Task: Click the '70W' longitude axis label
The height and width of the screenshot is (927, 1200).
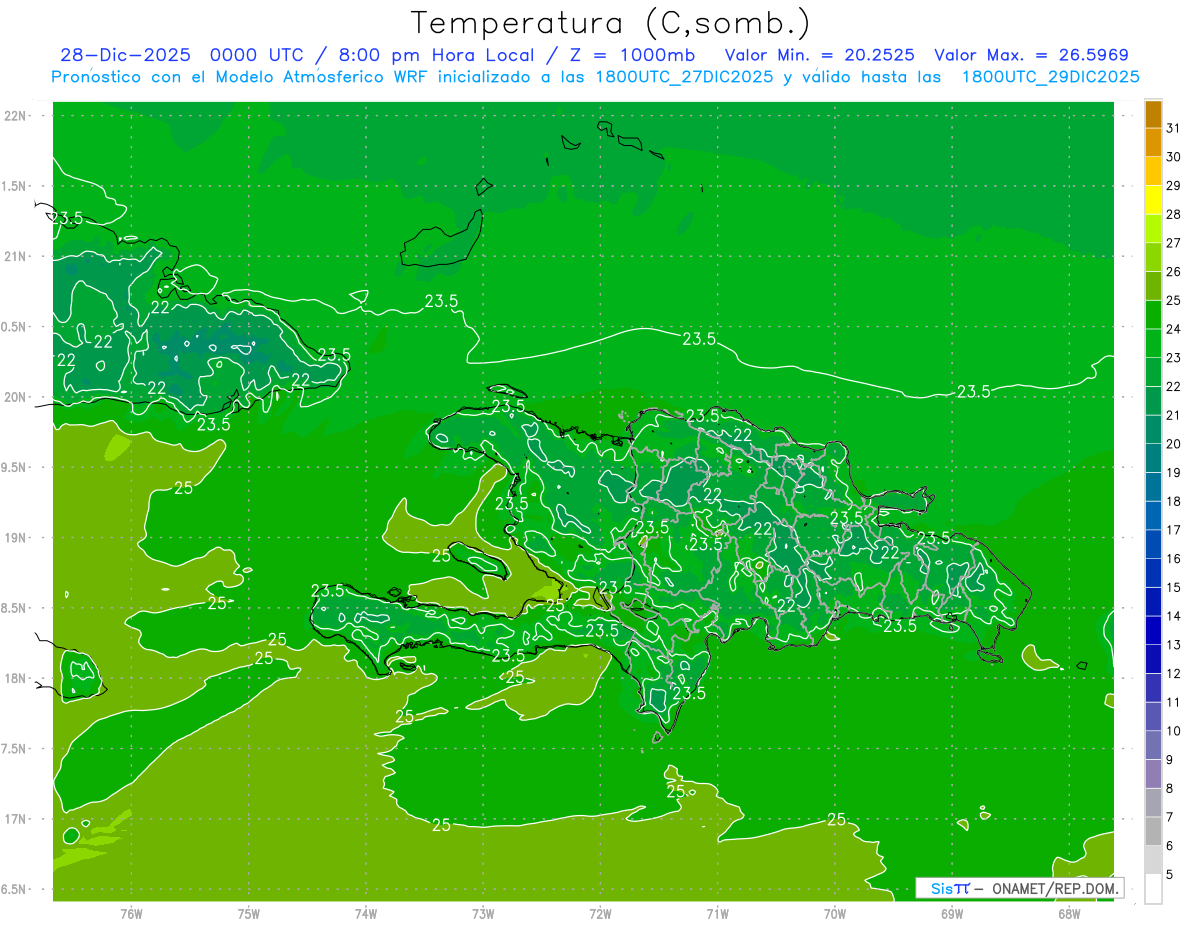Action: [x=835, y=914]
